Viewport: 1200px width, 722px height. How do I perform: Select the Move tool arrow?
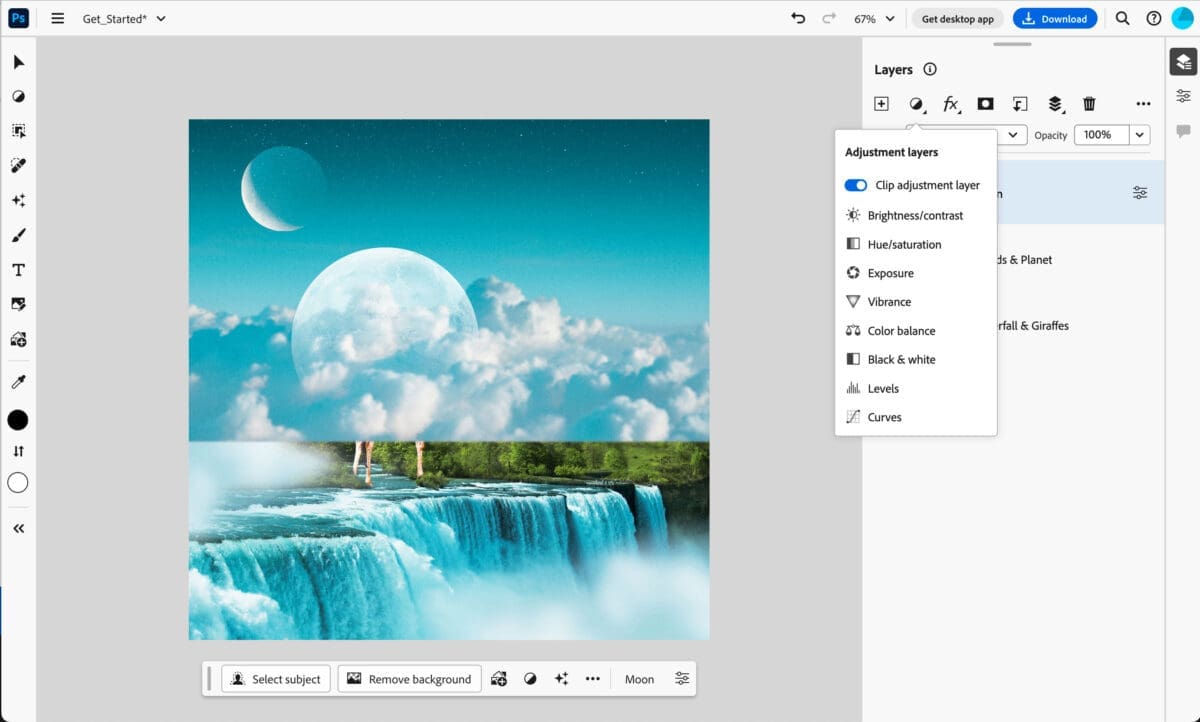18,62
